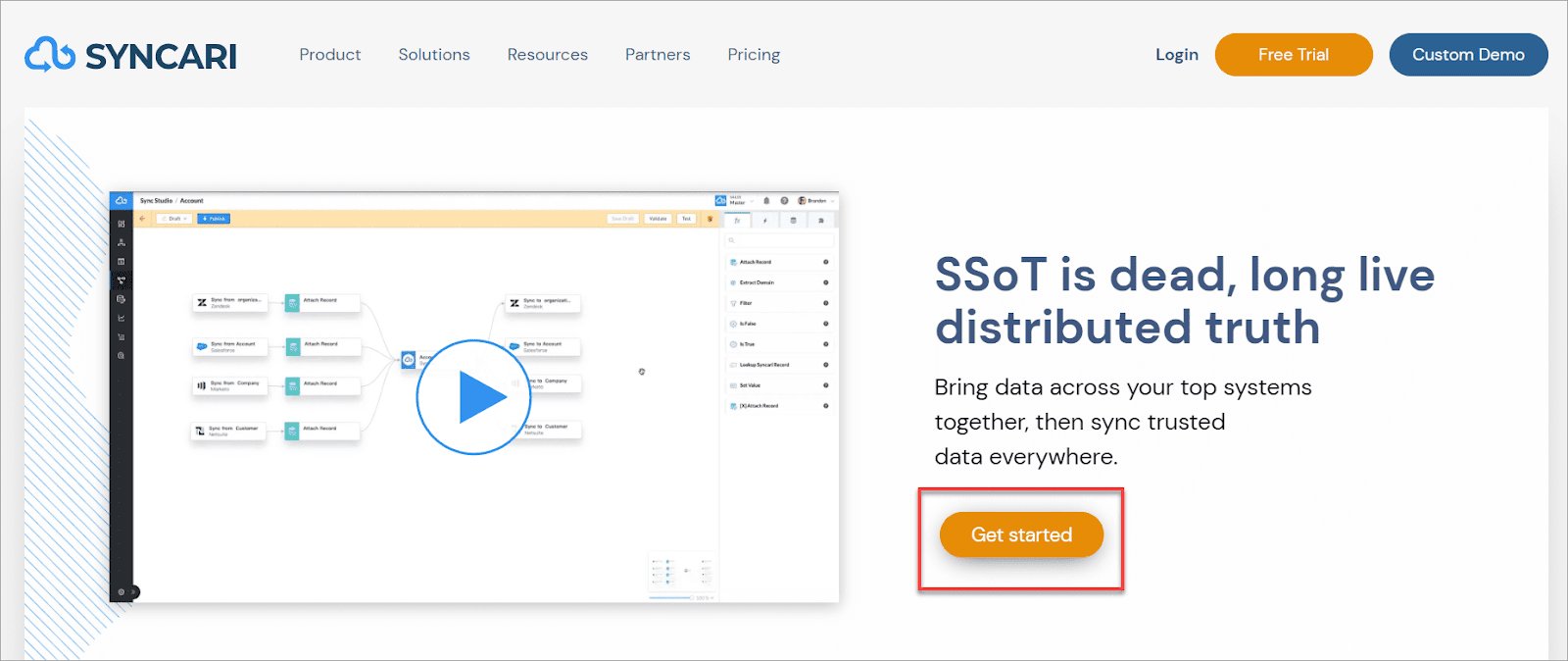Viewport: 1568px width, 661px height.
Task: Click the blue Publish button in video preview
Action: point(214,219)
